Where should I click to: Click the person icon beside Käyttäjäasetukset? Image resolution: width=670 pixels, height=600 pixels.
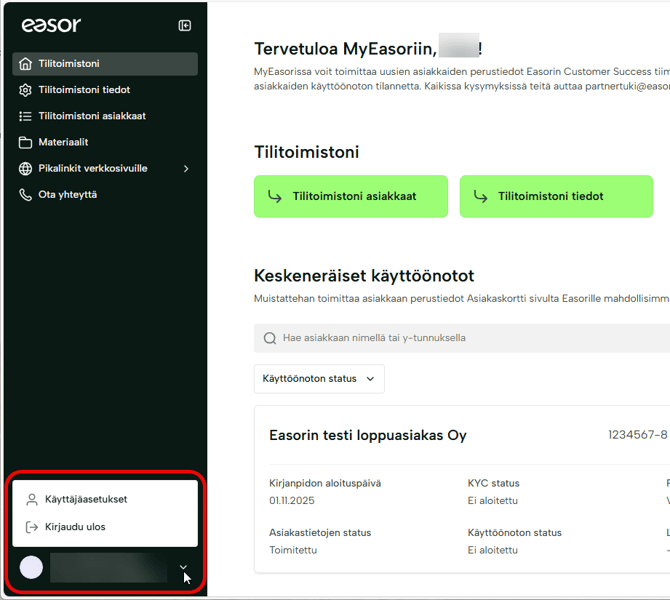tap(32, 500)
